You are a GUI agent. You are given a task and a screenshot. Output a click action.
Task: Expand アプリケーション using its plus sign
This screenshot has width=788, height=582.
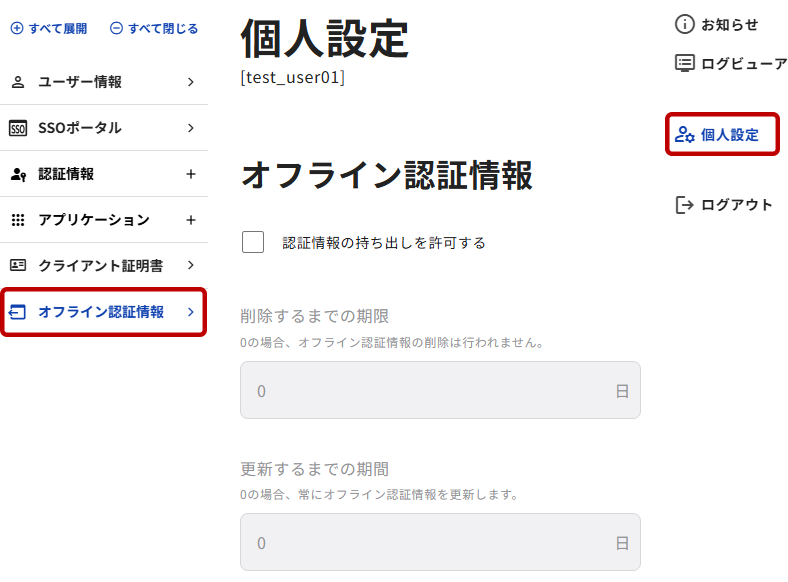point(191,220)
